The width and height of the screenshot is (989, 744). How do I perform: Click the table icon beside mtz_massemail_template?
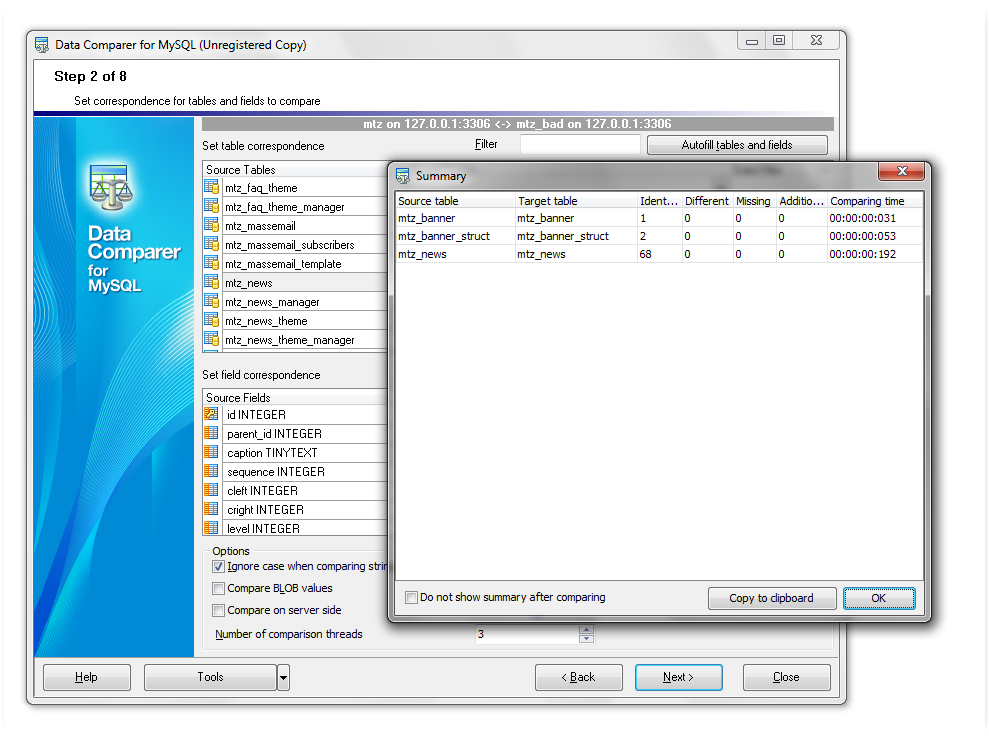click(211, 262)
